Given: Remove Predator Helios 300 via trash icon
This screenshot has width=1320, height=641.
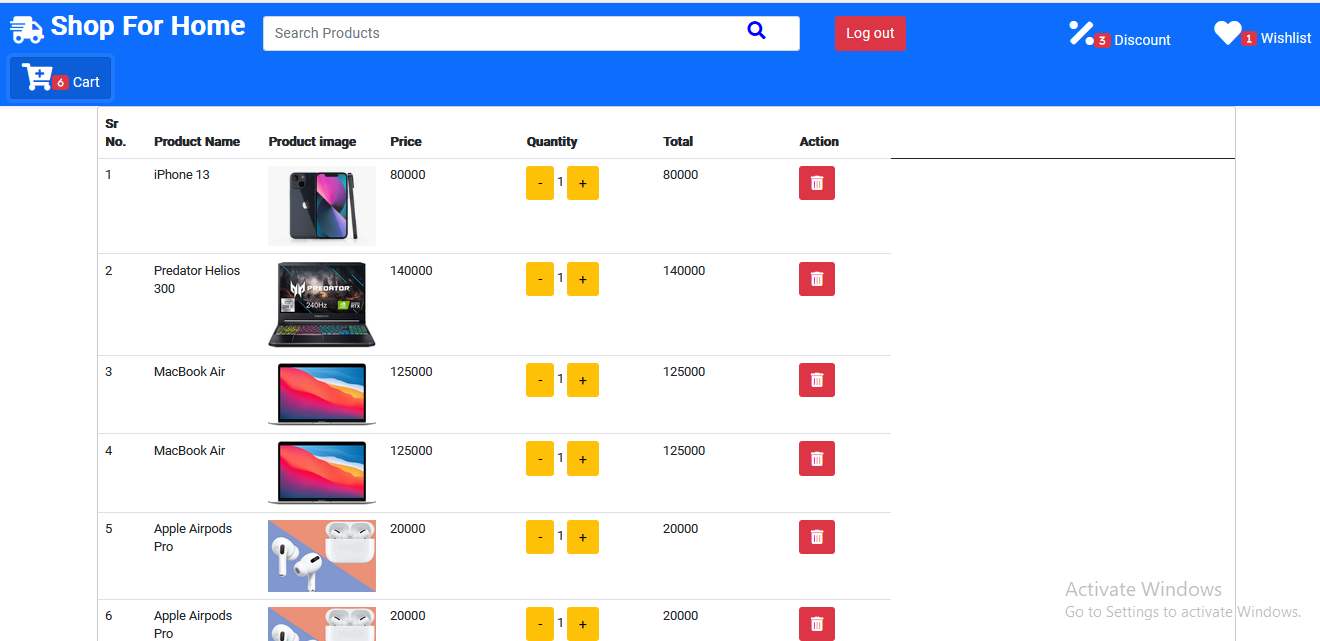Looking at the screenshot, I should pyautogui.click(x=817, y=278).
